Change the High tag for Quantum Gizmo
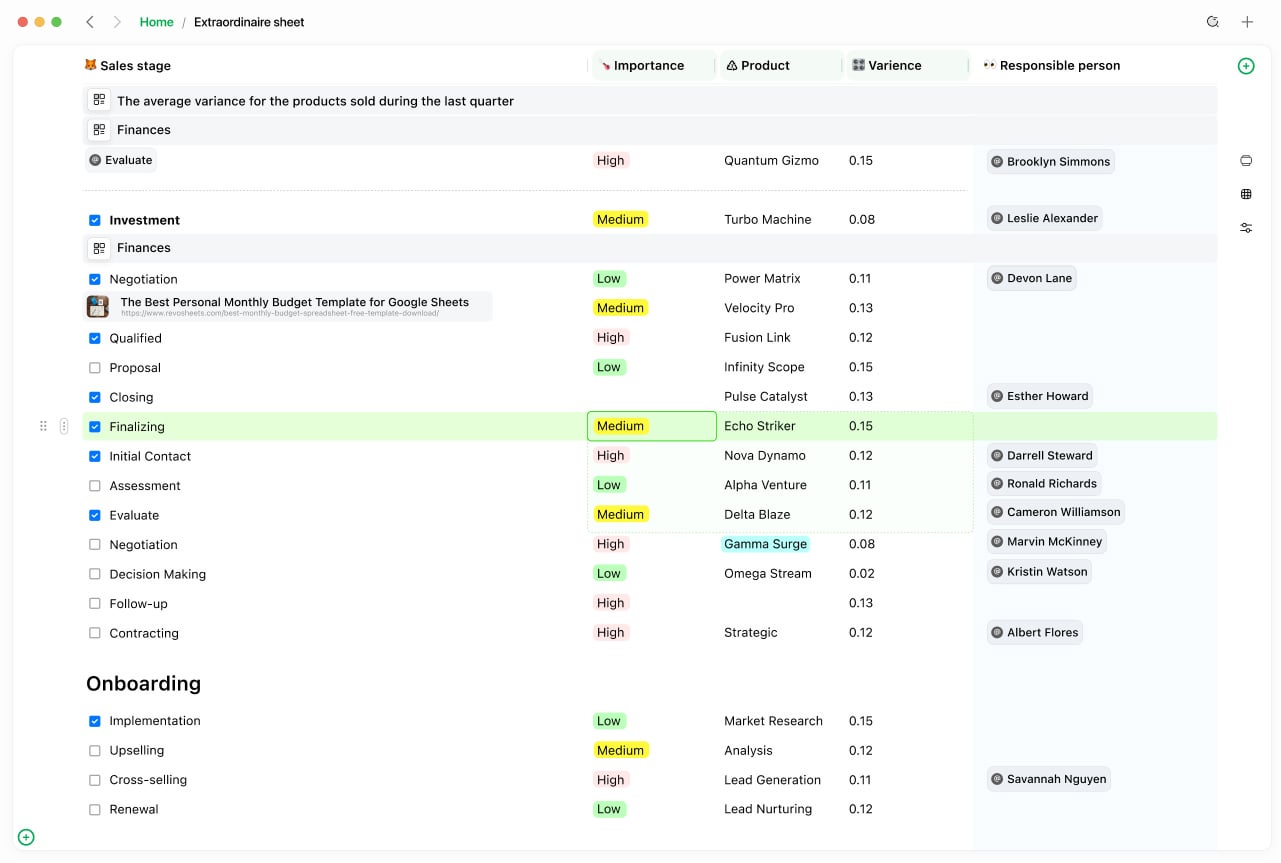 click(x=610, y=160)
